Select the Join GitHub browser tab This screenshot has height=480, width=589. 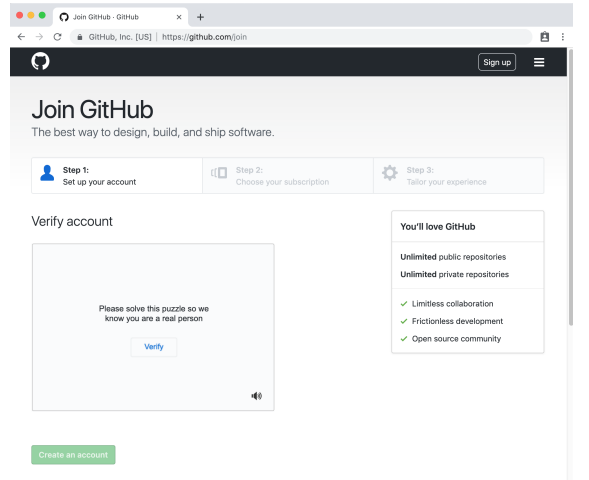coord(120,17)
